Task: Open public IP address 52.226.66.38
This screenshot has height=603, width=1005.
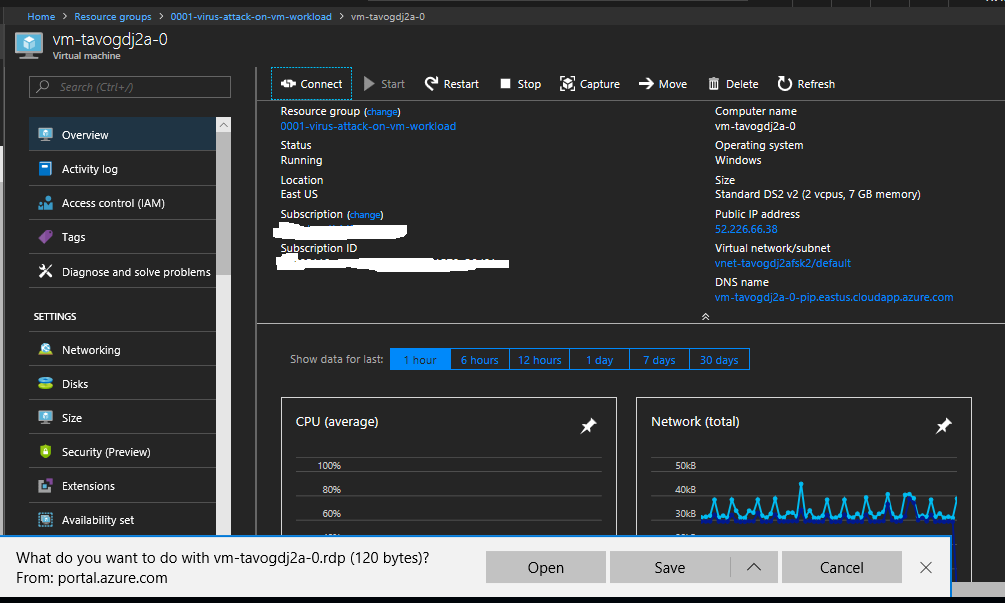Action: coord(746,229)
